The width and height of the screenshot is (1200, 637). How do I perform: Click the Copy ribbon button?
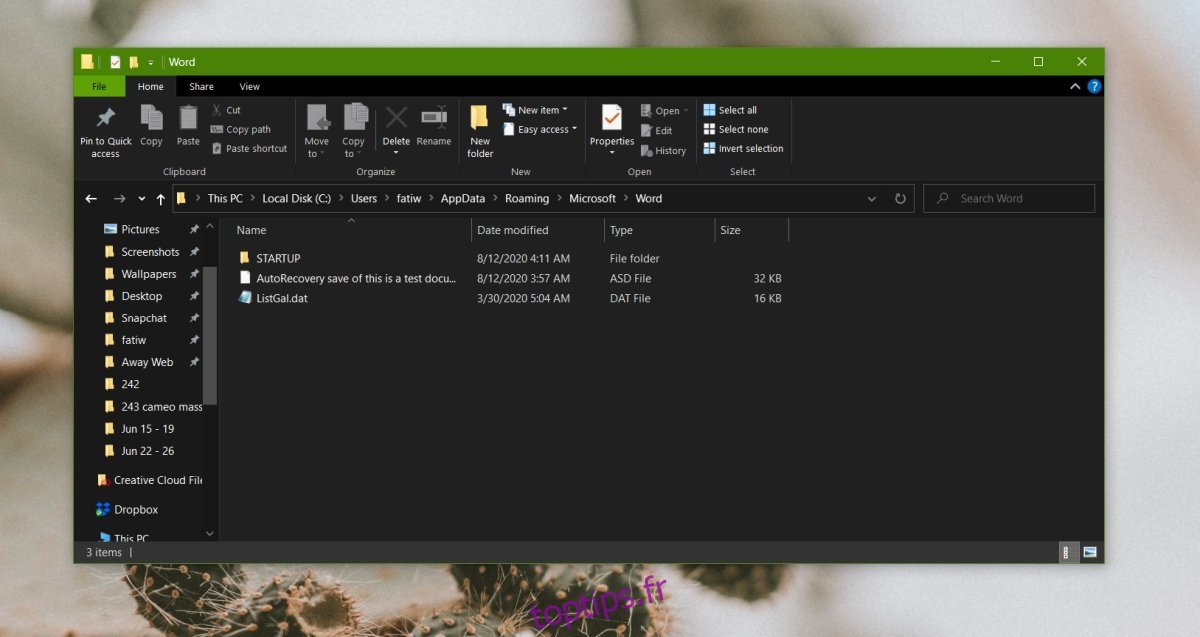pos(151,126)
